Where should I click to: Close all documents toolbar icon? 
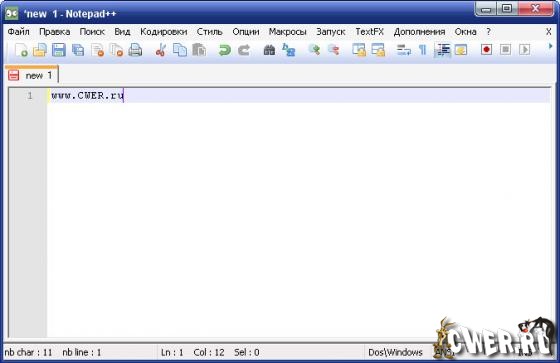point(116,50)
